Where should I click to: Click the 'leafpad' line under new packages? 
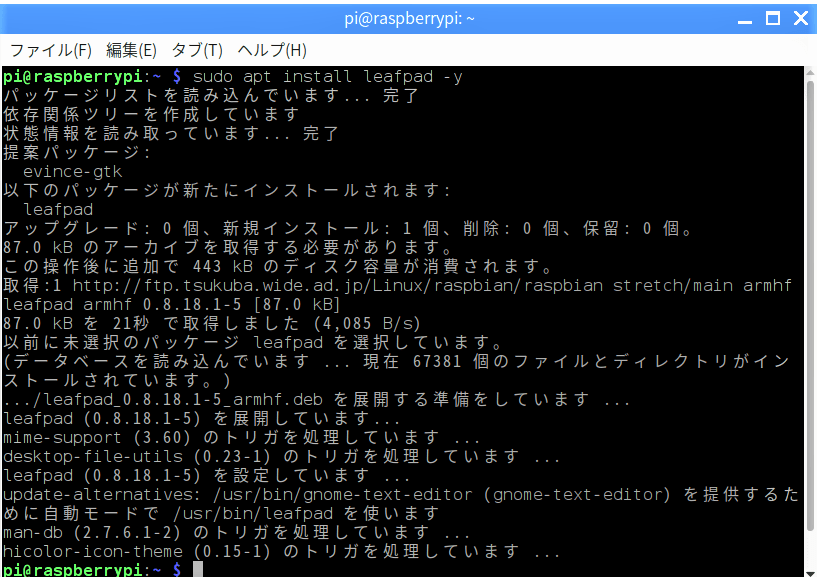[58, 209]
